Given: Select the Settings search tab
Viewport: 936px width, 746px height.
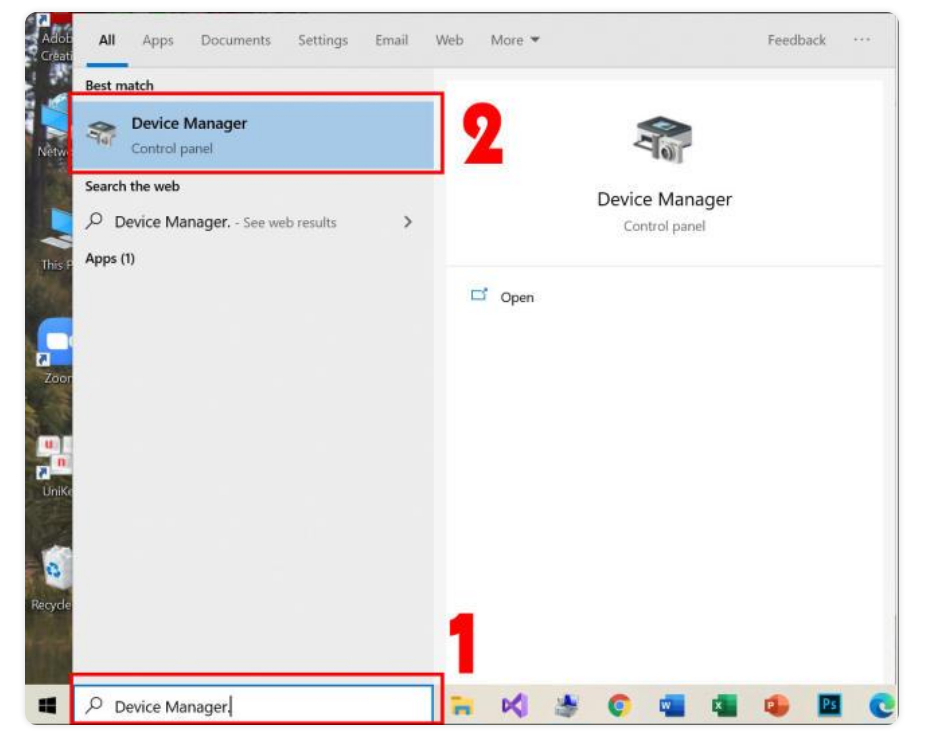Looking at the screenshot, I should (321, 41).
